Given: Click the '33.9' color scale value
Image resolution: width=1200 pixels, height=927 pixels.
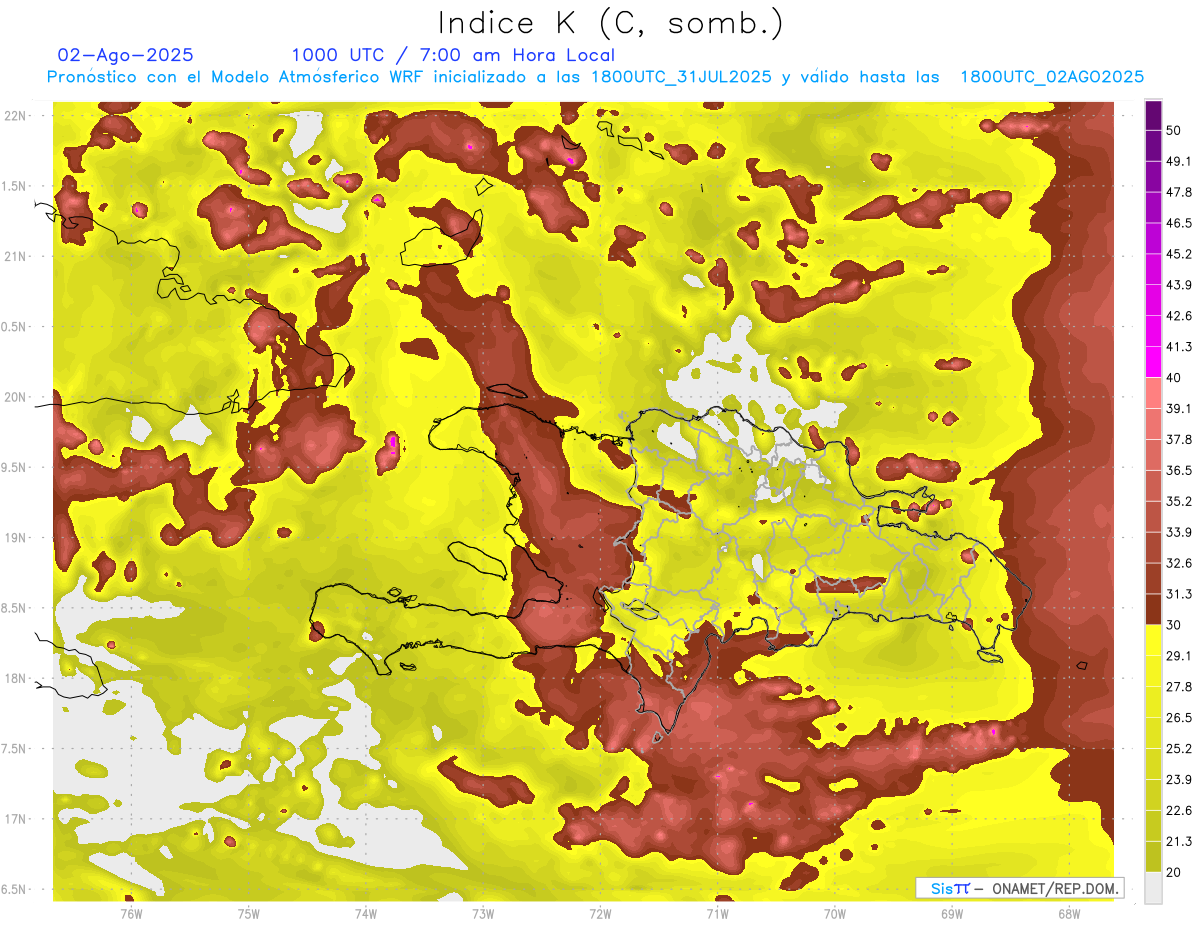Looking at the screenshot, I should (x=1178, y=532).
